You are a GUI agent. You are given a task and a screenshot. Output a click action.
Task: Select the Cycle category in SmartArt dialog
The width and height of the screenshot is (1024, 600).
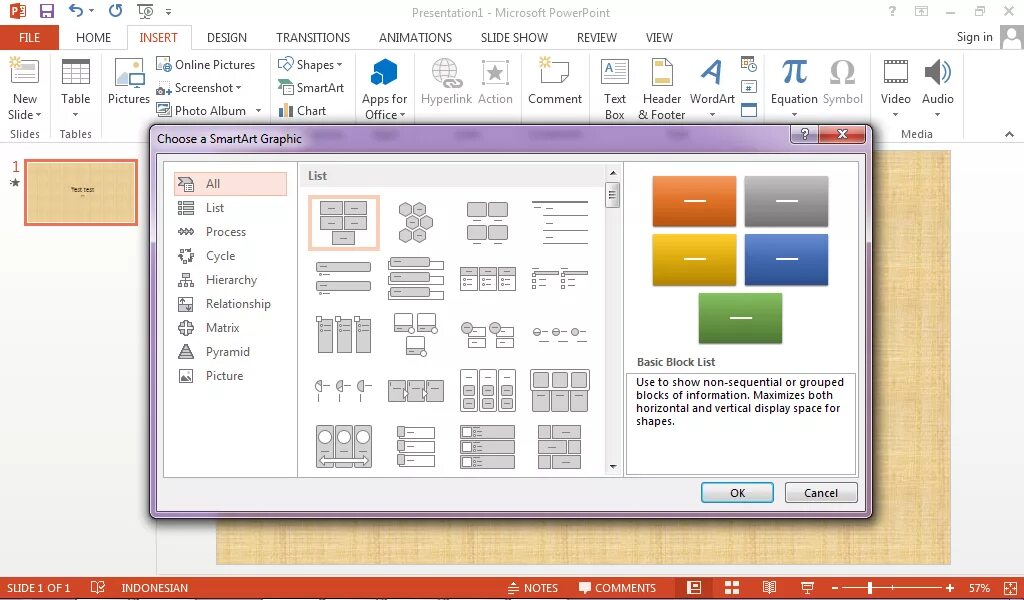[231, 256]
